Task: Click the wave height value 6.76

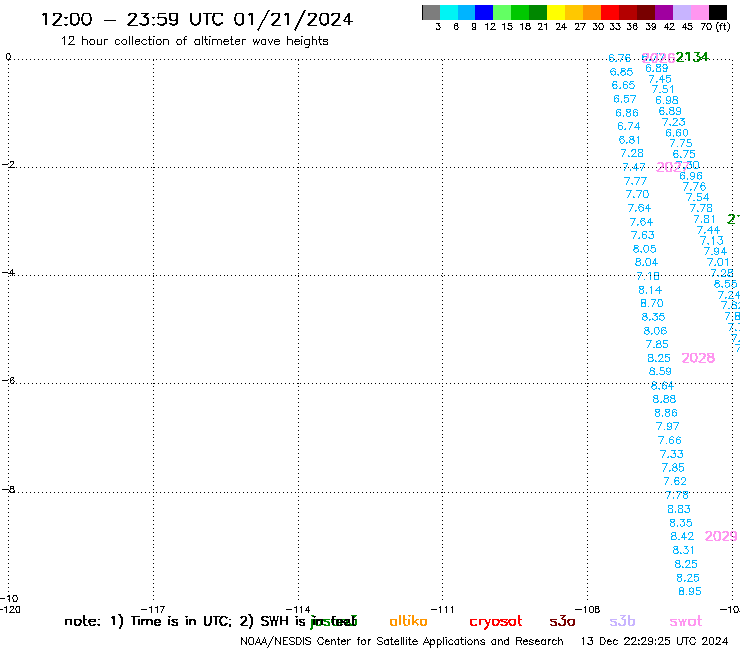Action: pos(619,58)
